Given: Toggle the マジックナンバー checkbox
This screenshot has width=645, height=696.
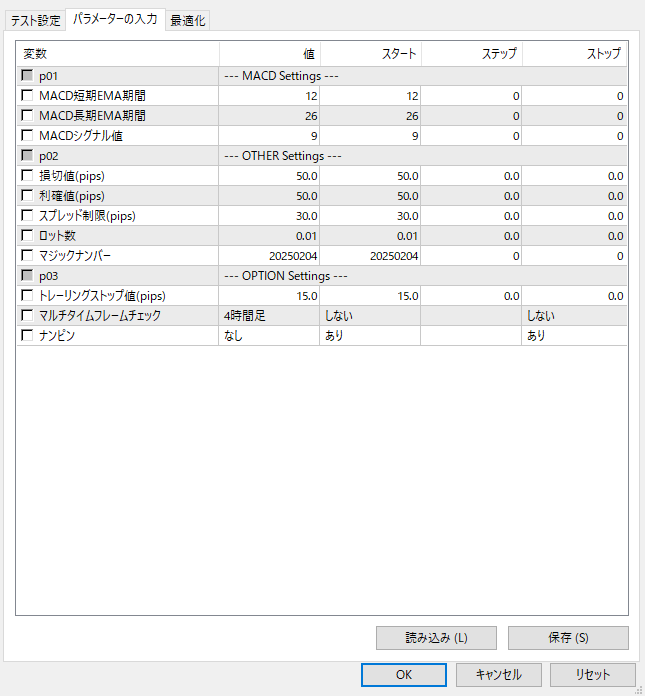Looking at the screenshot, I should [27, 256].
